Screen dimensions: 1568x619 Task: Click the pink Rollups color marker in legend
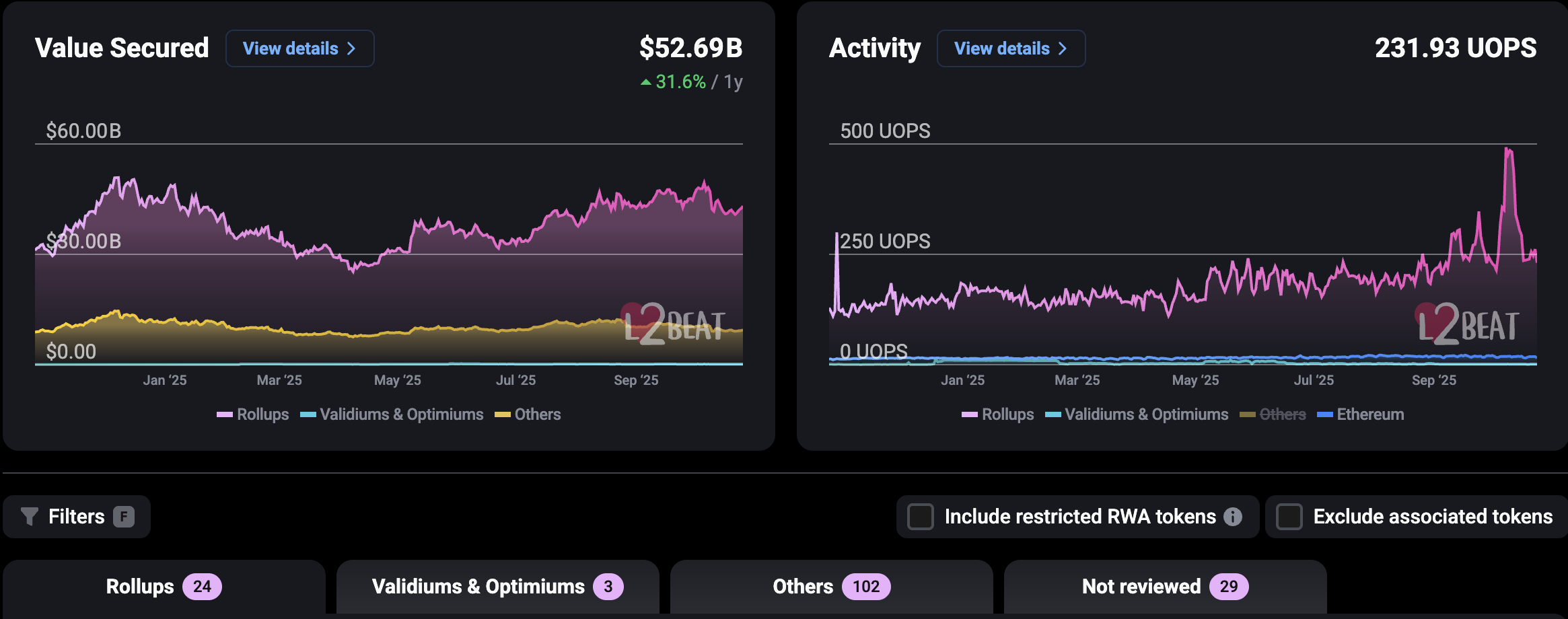pyautogui.click(x=224, y=414)
